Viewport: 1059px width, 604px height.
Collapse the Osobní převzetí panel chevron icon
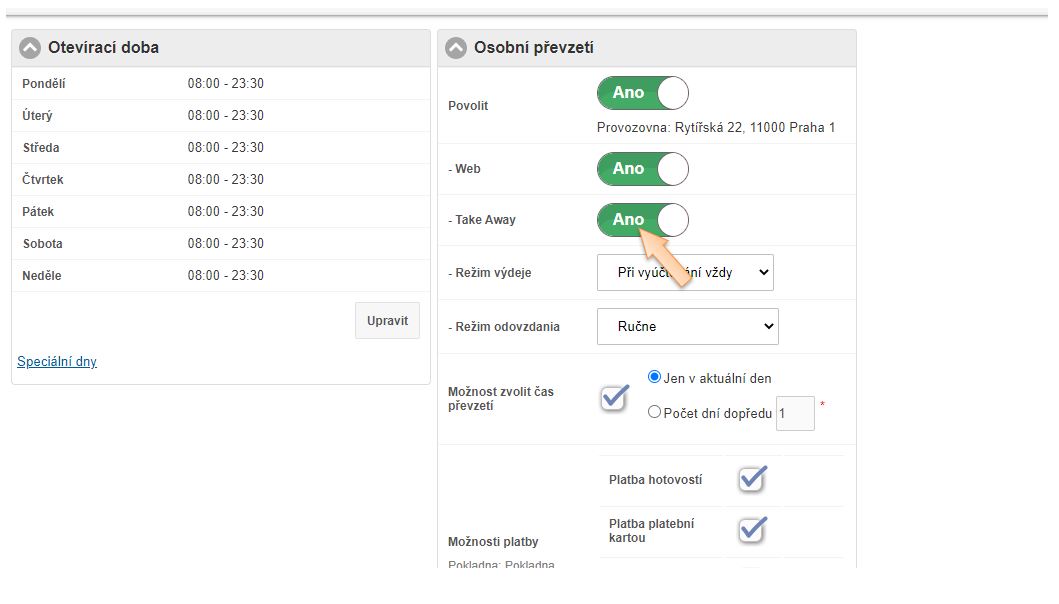click(456, 48)
